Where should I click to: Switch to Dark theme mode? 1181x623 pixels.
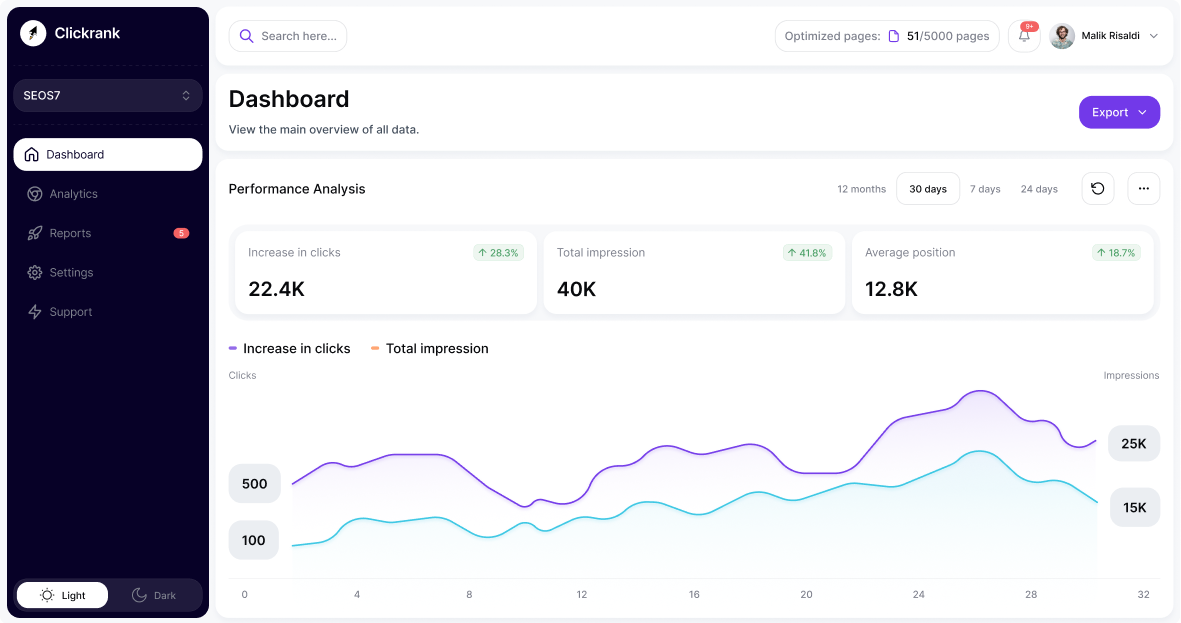pyautogui.click(x=154, y=595)
